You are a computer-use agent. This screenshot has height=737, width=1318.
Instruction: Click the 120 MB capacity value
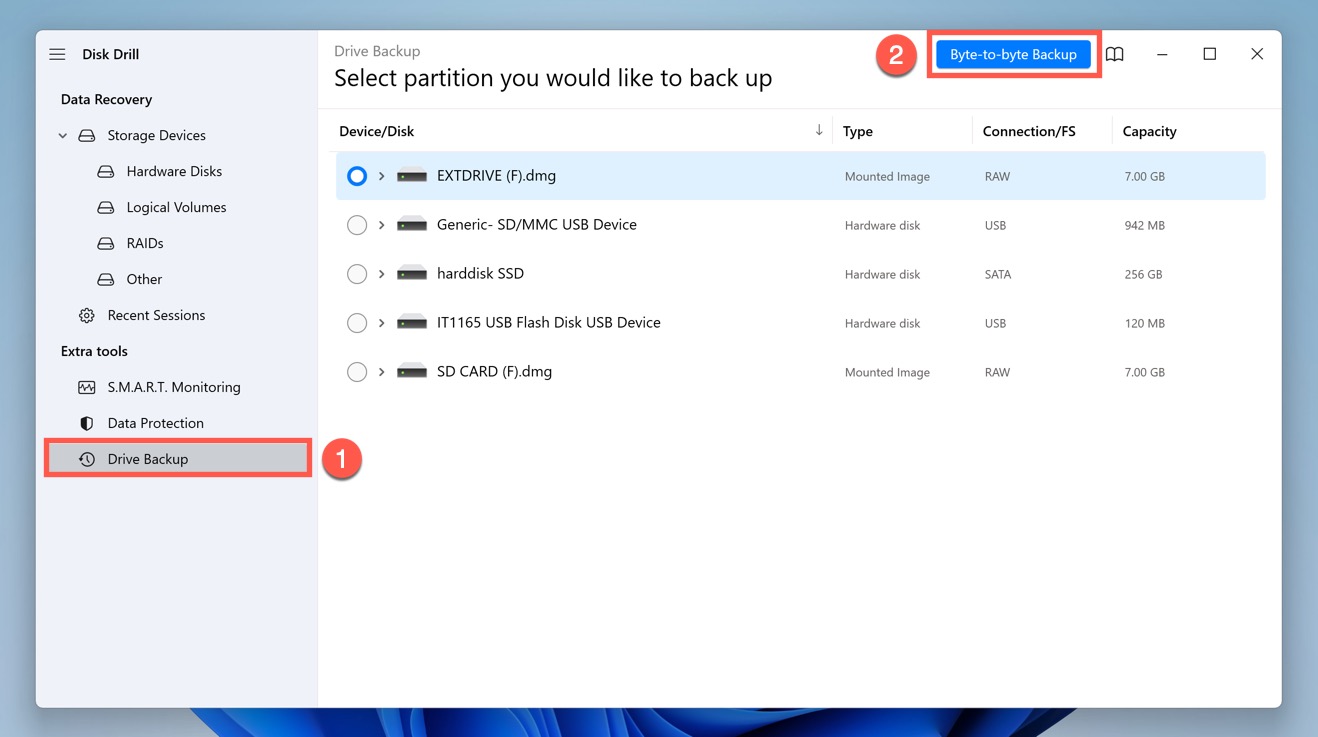click(x=1144, y=323)
